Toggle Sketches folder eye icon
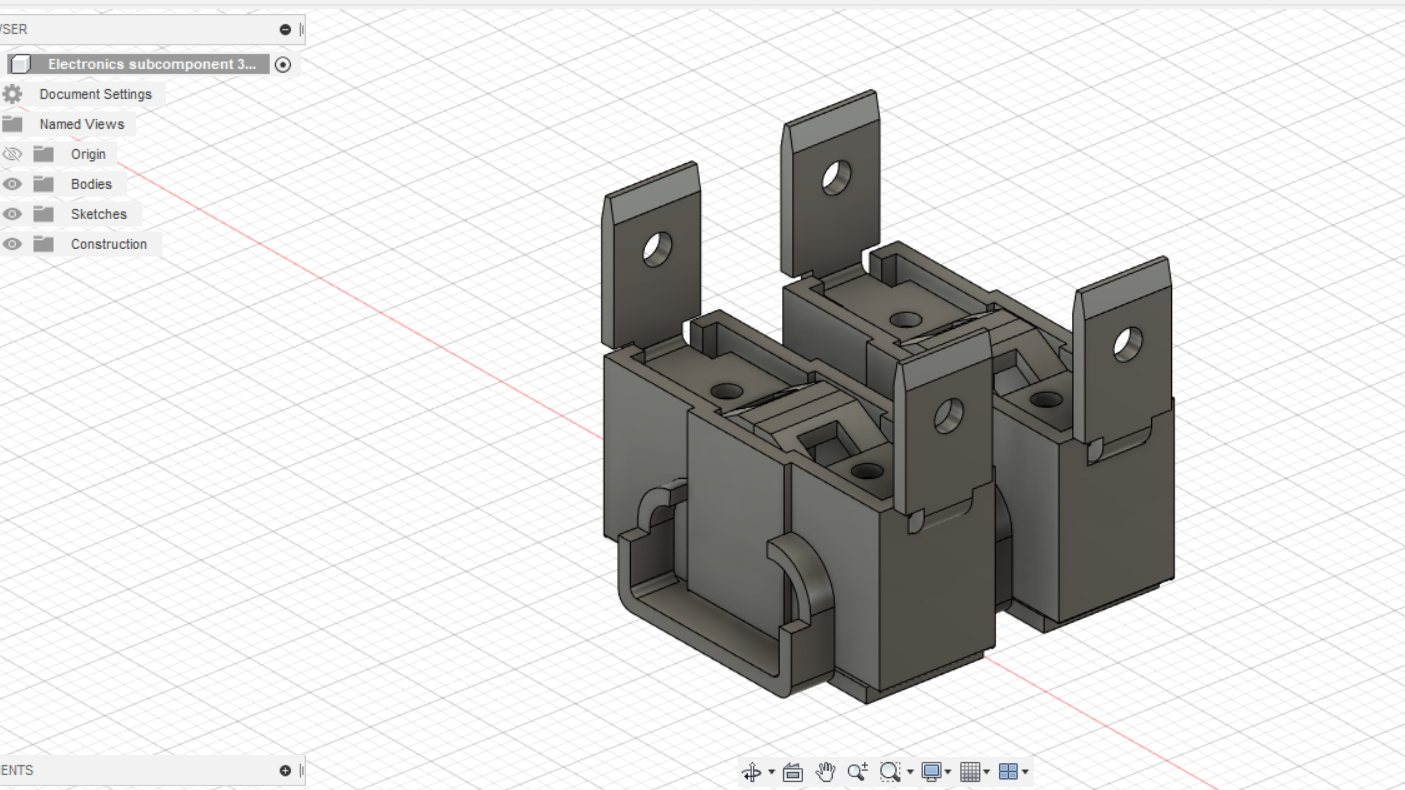The height and width of the screenshot is (790, 1405). pyautogui.click(x=12, y=214)
